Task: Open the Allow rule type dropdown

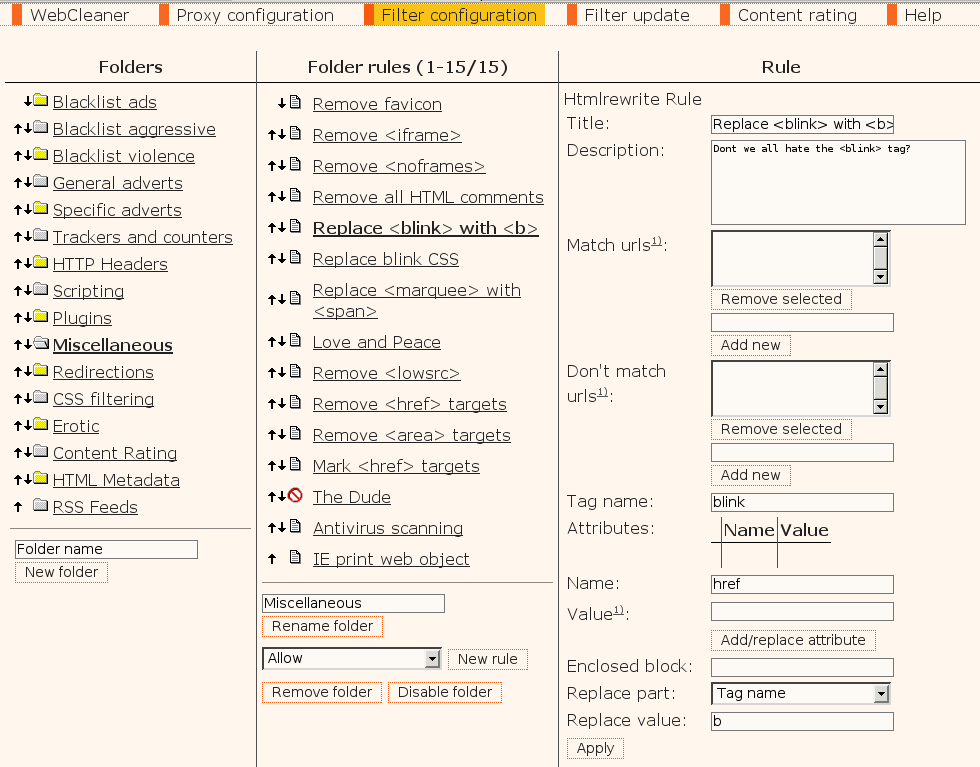Action: point(432,659)
